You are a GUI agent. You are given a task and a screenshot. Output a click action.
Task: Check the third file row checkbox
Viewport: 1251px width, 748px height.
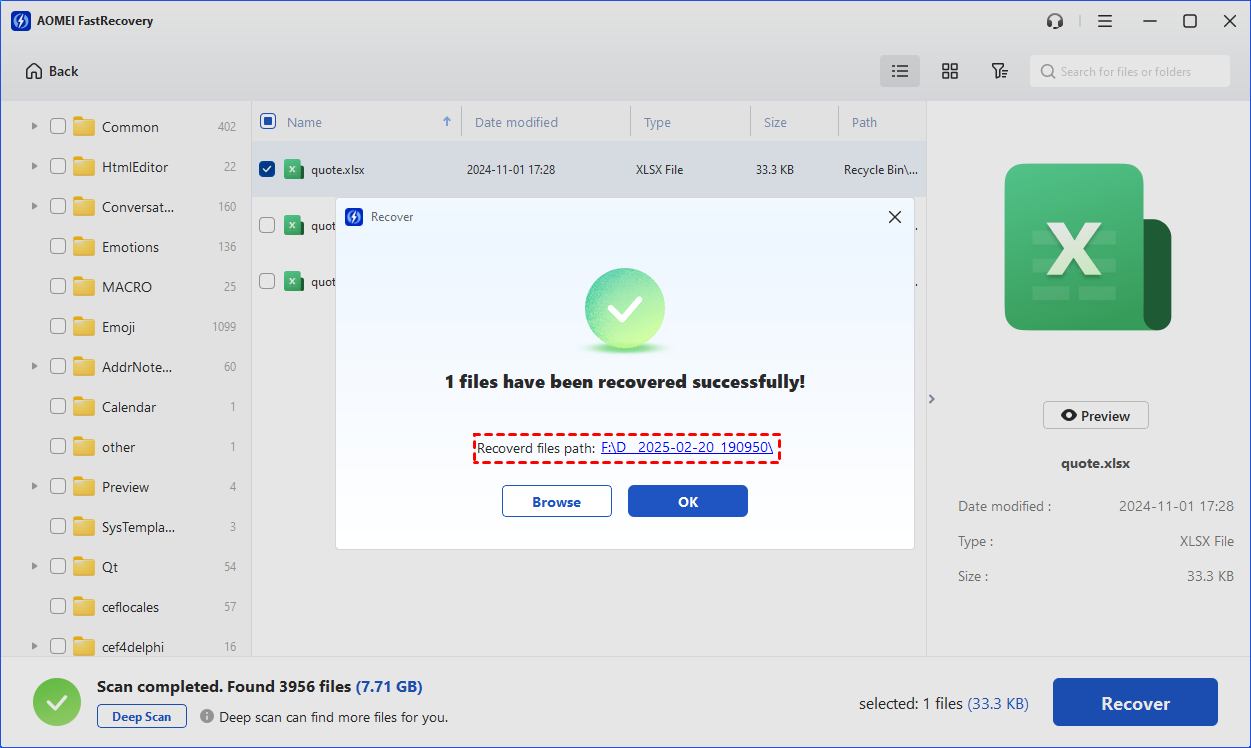(267, 281)
